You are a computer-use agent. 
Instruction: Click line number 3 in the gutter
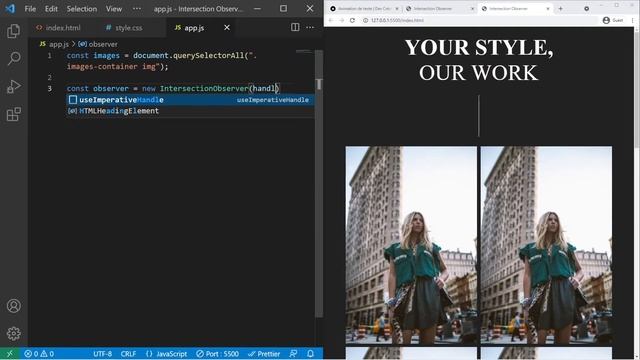coord(50,88)
